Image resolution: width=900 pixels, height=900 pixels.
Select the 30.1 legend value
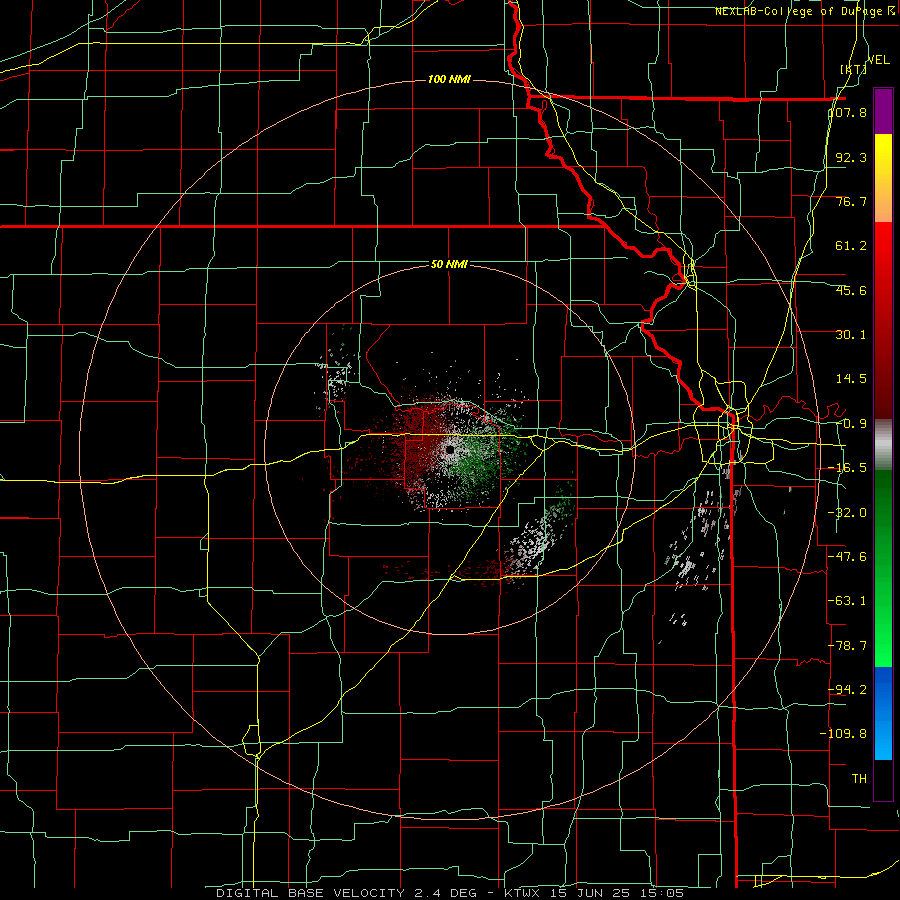click(x=851, y=335)
